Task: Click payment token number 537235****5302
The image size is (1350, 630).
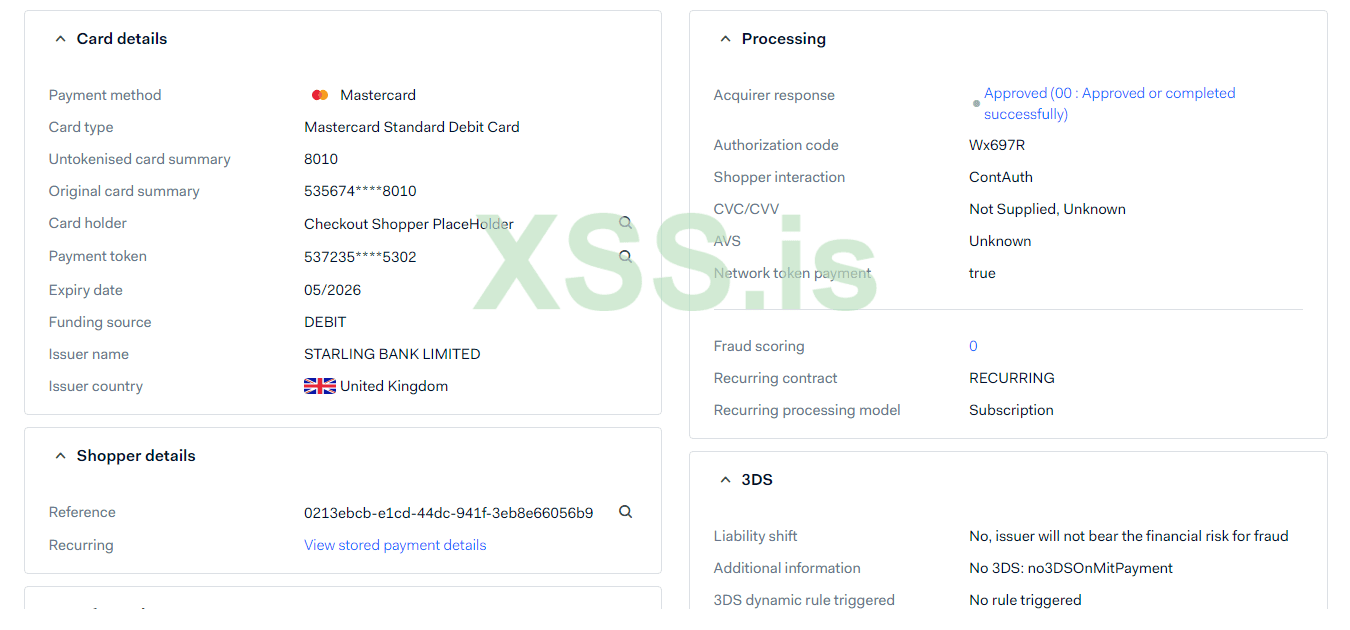Action: pos(360,257)
